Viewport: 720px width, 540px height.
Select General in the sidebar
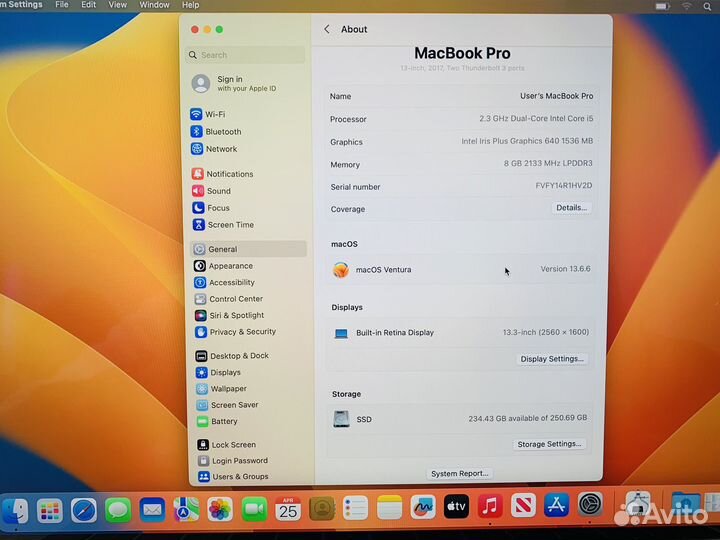click(248, 249)
